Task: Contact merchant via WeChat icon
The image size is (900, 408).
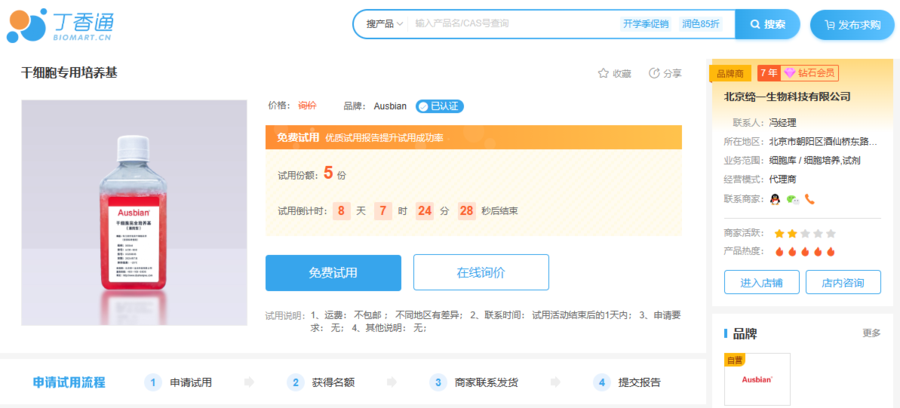Action: (x=793, y=199)
